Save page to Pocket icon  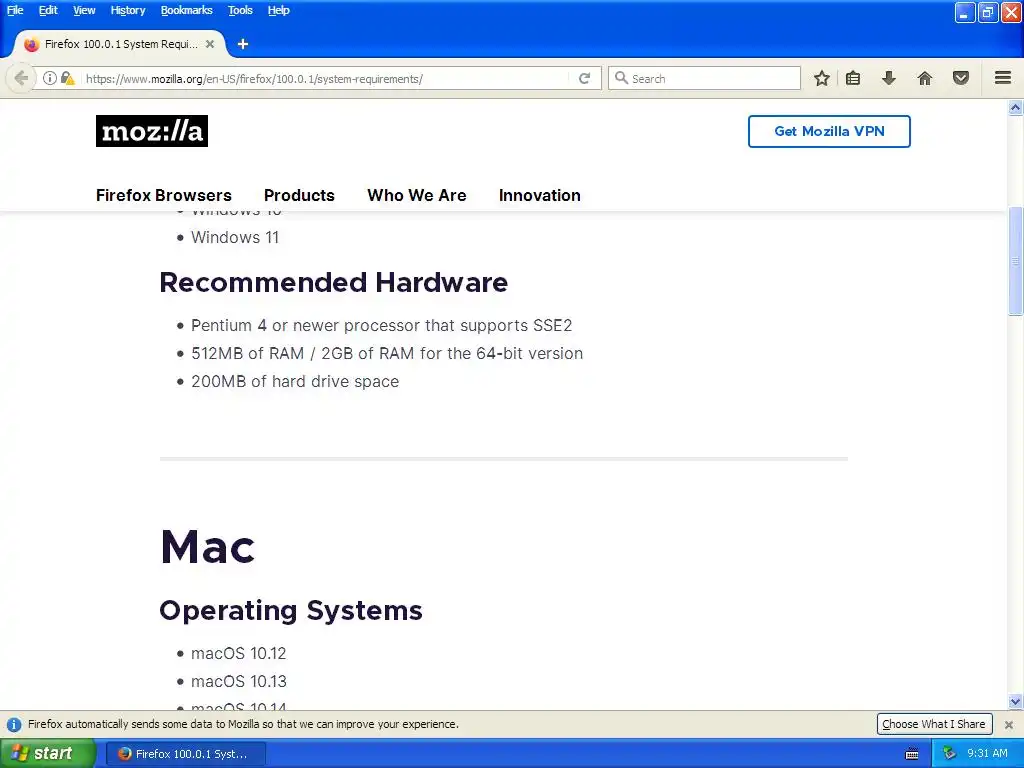[961, 78]
